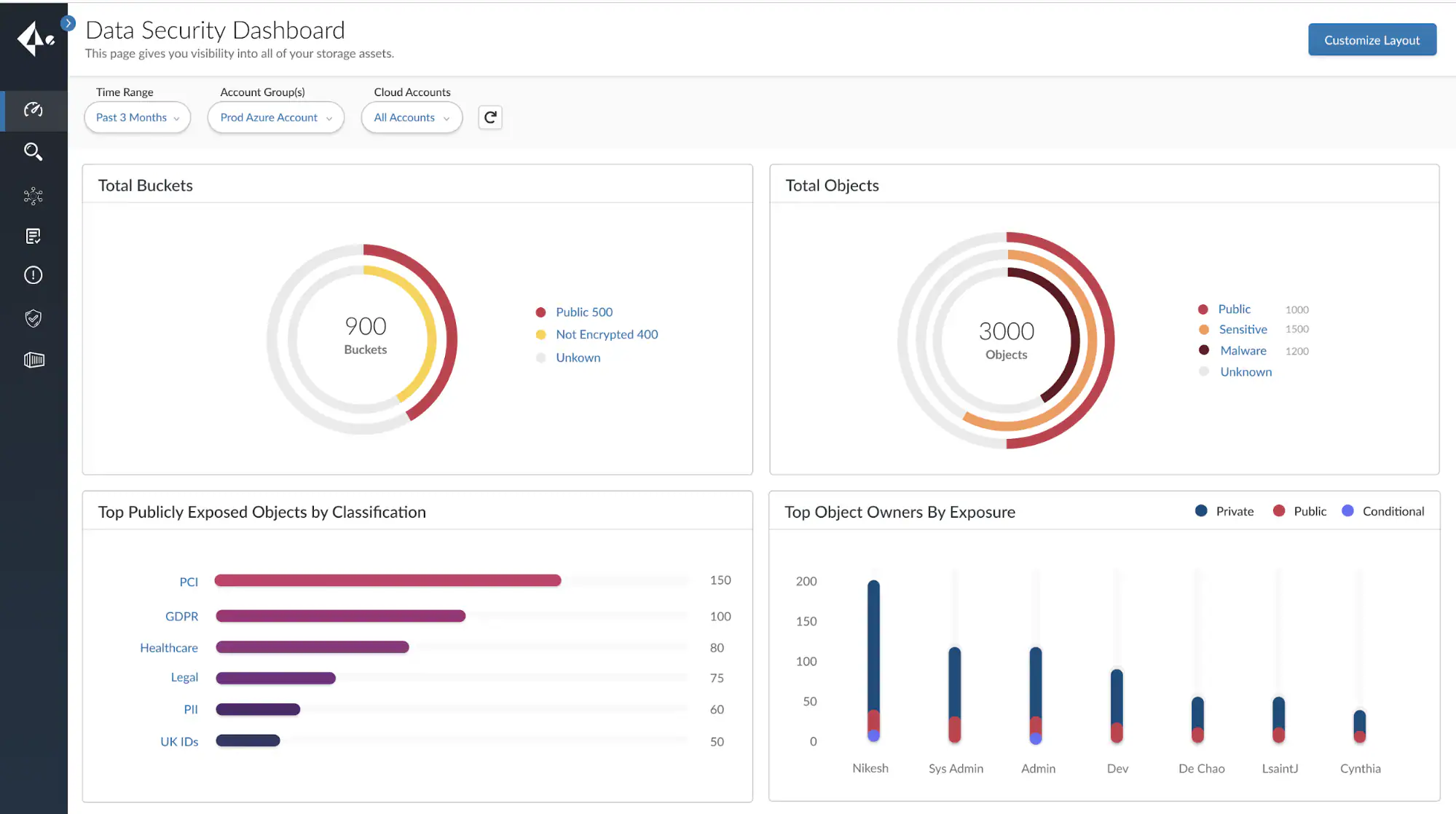
Task: Open the Time Range dropdown showing Past 3 Months
Action: click(x=137, y=117)
